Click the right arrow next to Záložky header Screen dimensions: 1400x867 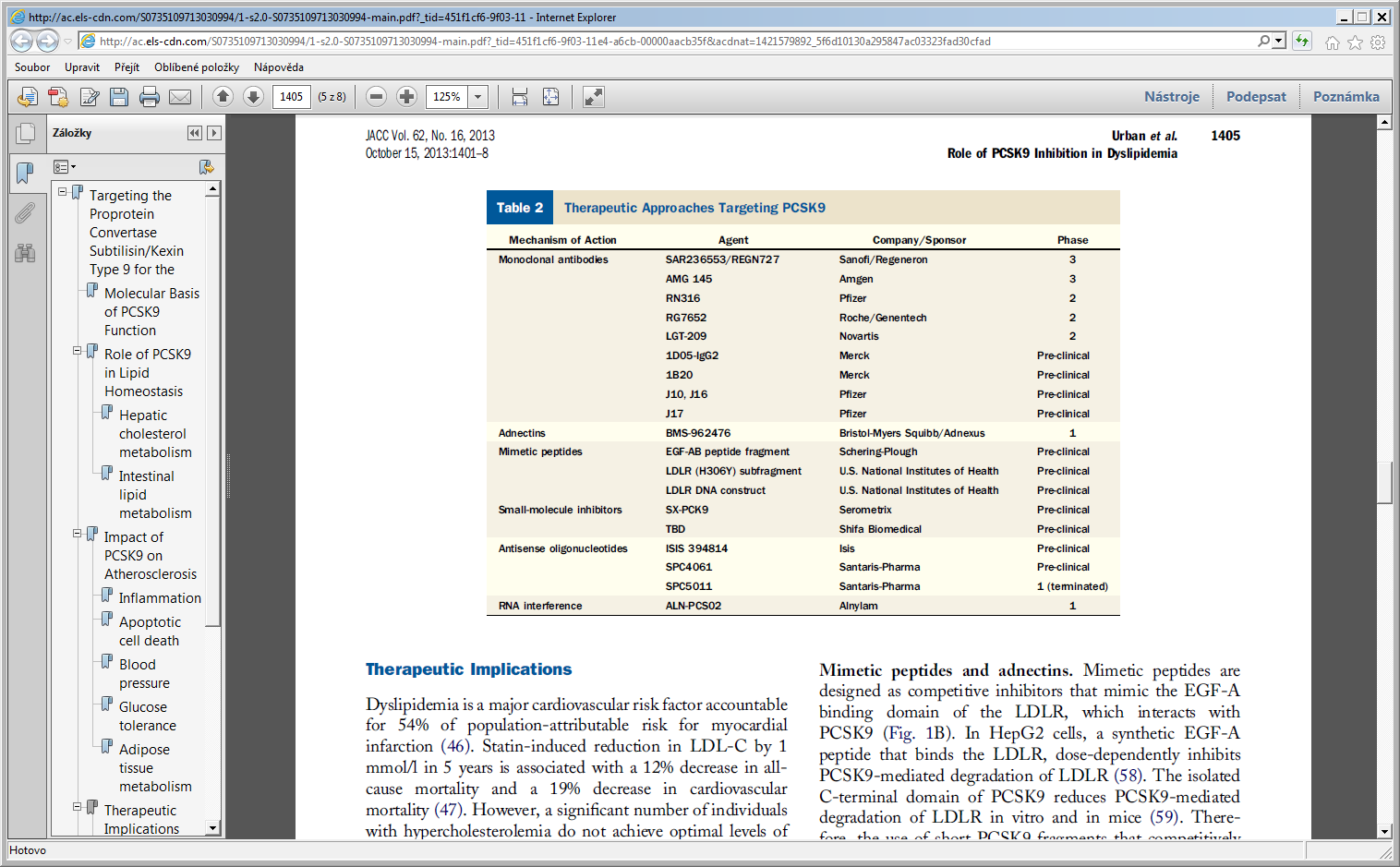[214, 133]
